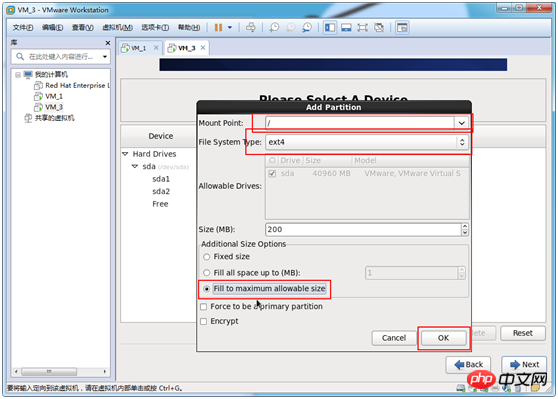Close the library panel with X
This screenshot has height=399, width=558.
(108, 43)
